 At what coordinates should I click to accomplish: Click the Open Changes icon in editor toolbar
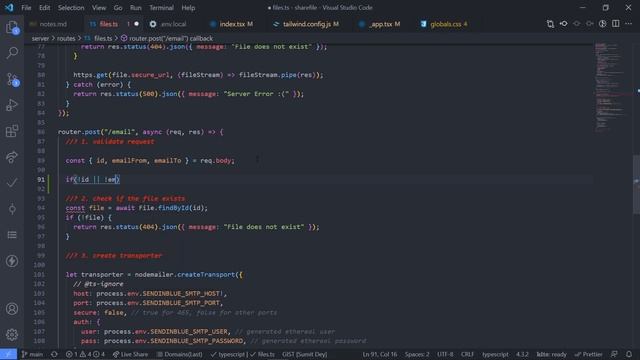point(550,24)
